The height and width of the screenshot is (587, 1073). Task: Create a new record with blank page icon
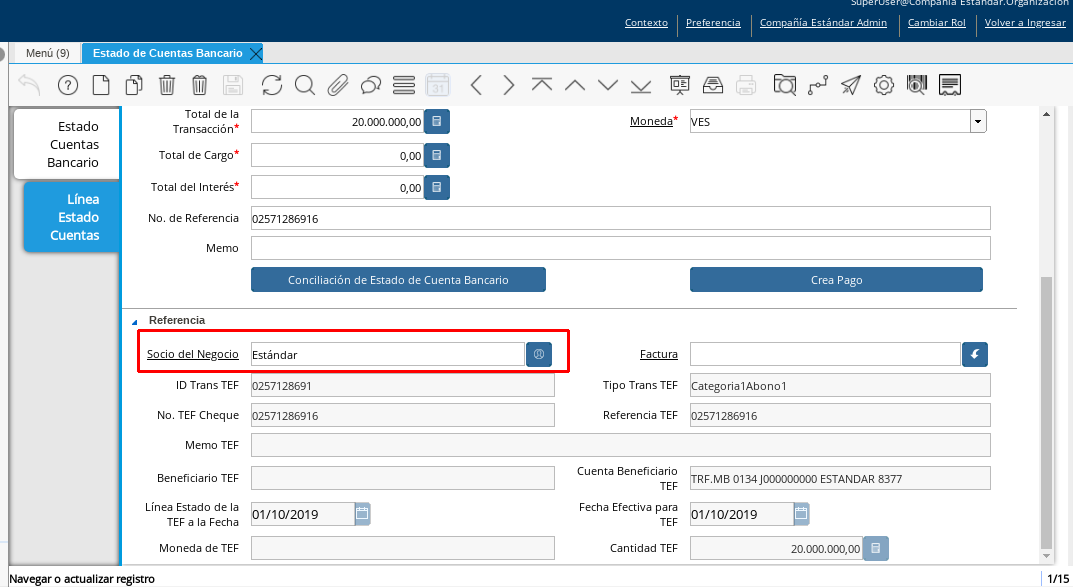pos(101,85)
